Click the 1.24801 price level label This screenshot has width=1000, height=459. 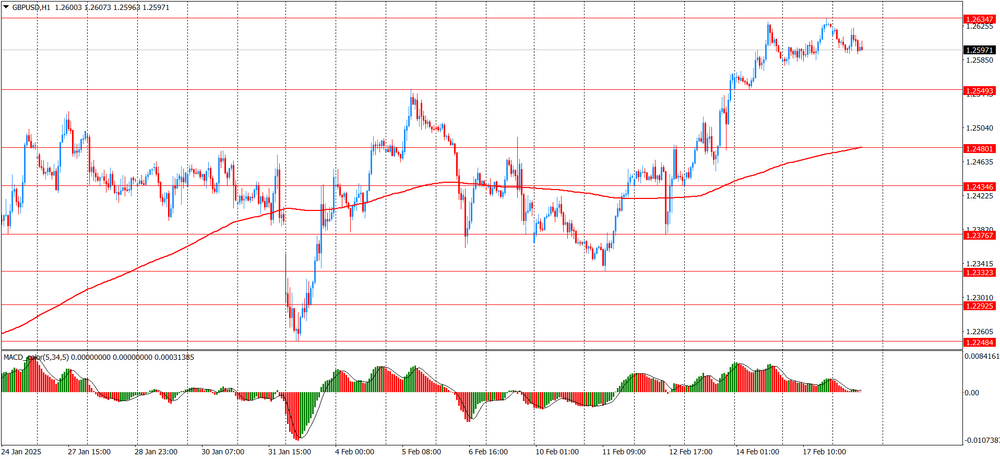(980, 148)
